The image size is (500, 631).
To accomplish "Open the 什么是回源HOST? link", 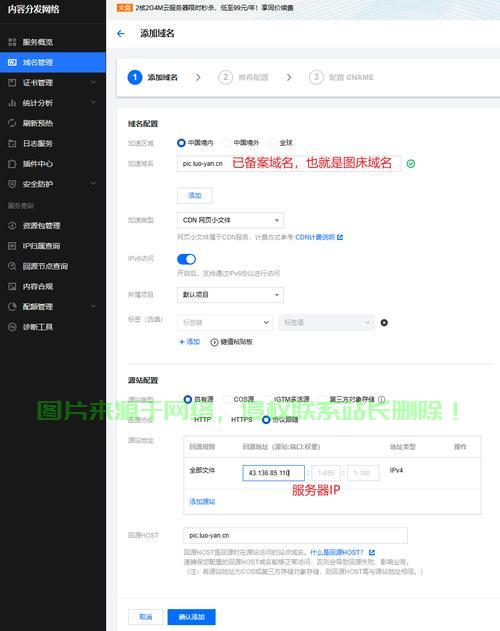I will point(342,552).
